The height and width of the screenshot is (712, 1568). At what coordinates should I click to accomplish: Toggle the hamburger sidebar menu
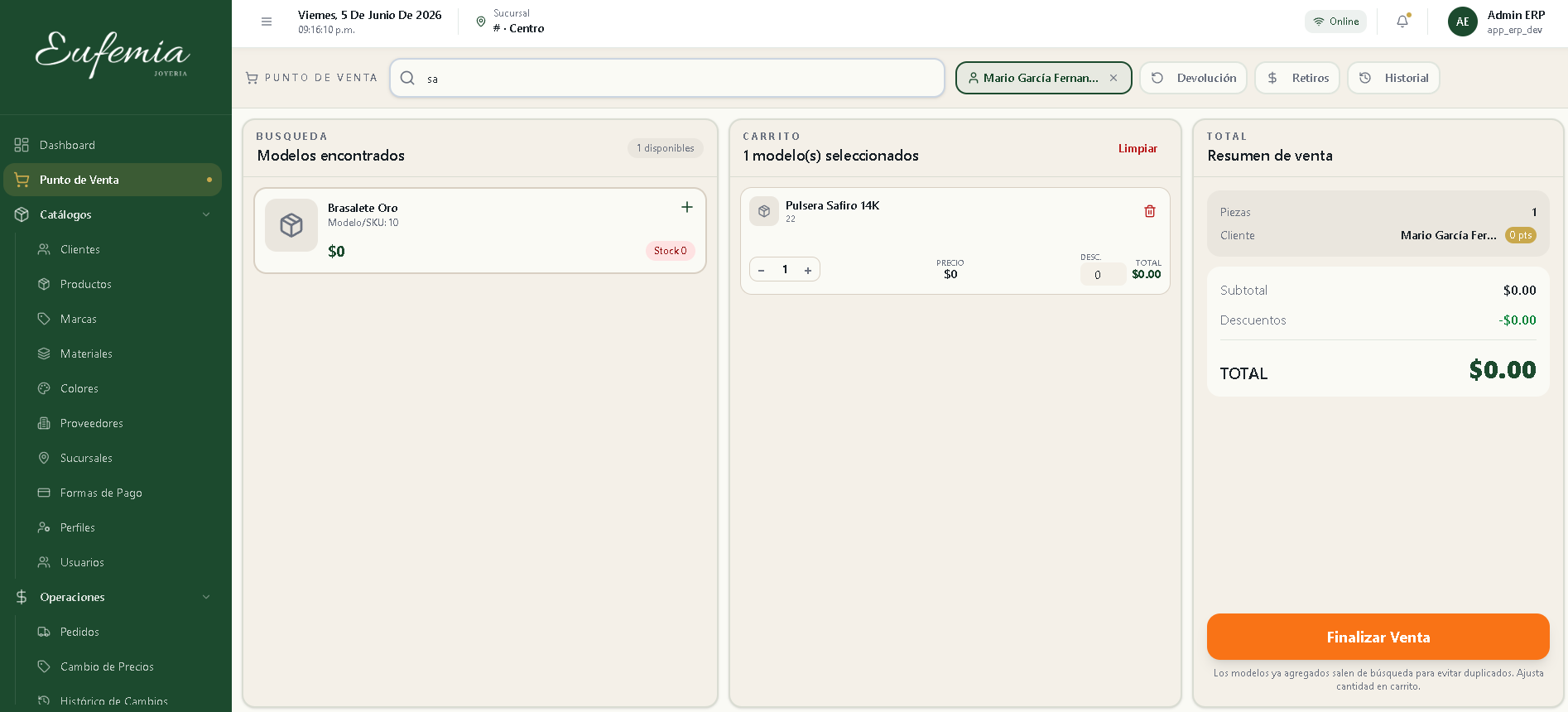(x=267, y=22)
